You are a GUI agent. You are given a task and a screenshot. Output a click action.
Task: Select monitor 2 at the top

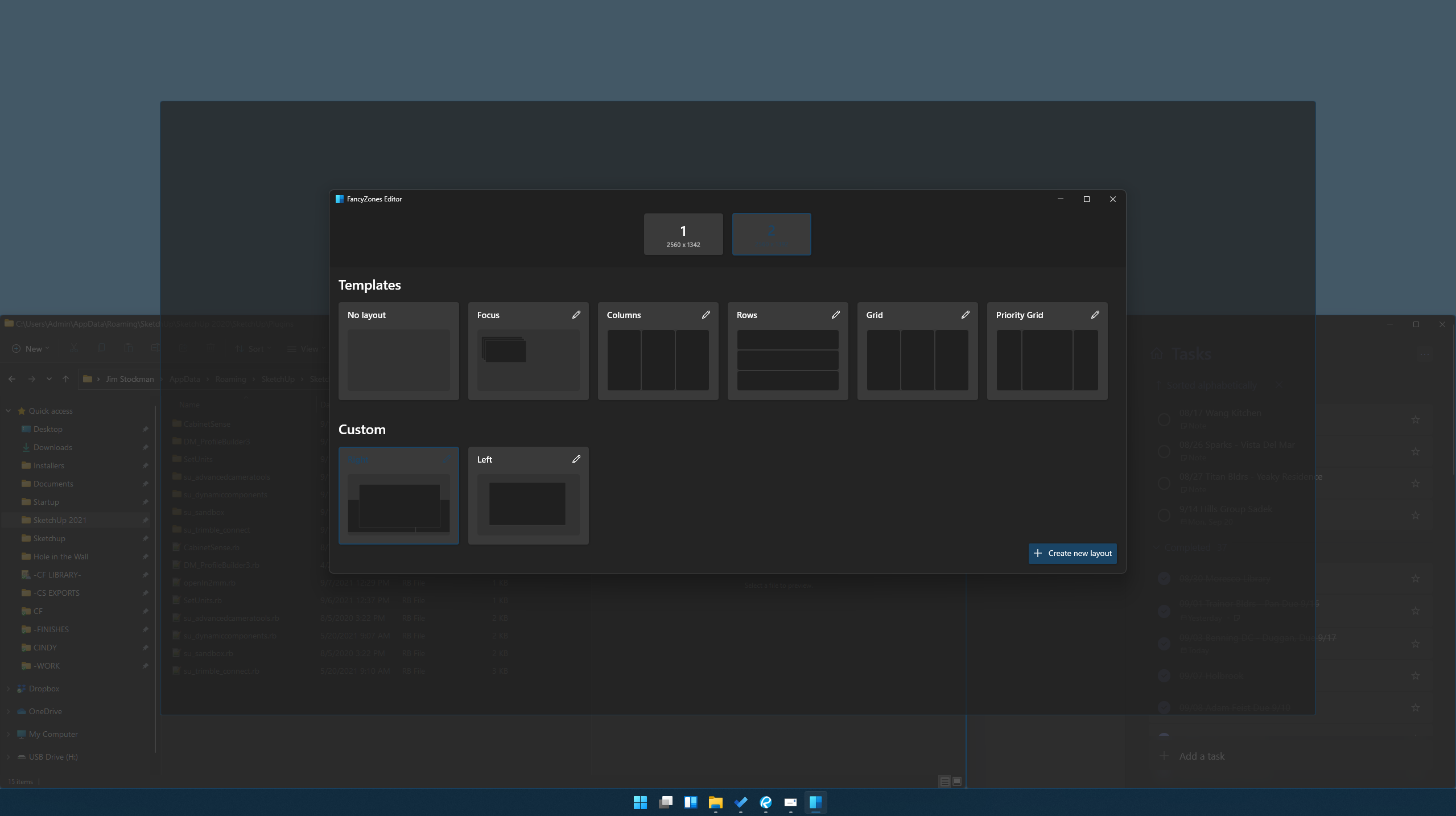(771, 233)
